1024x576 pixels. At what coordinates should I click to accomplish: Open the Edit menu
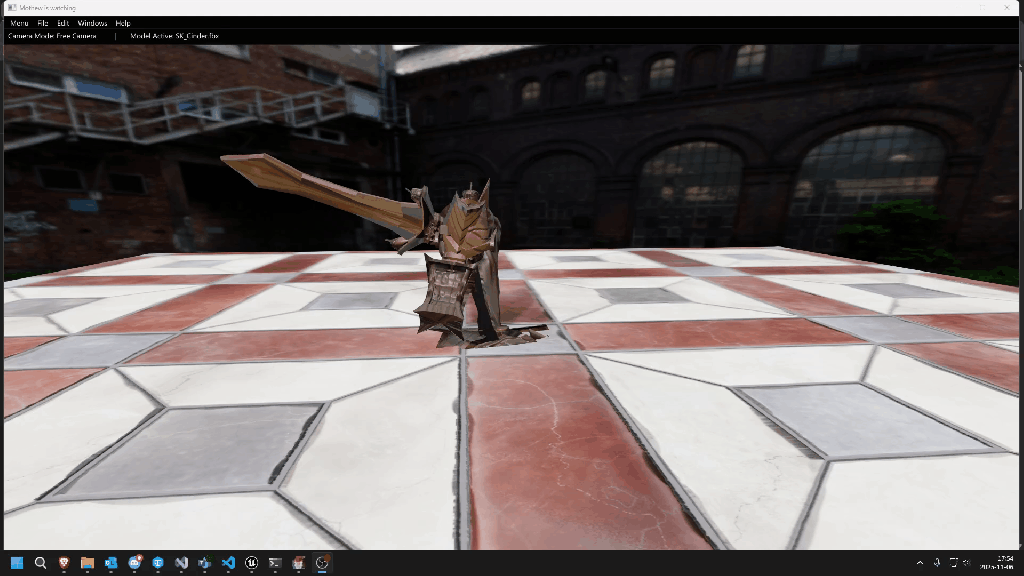coord(63,23)
